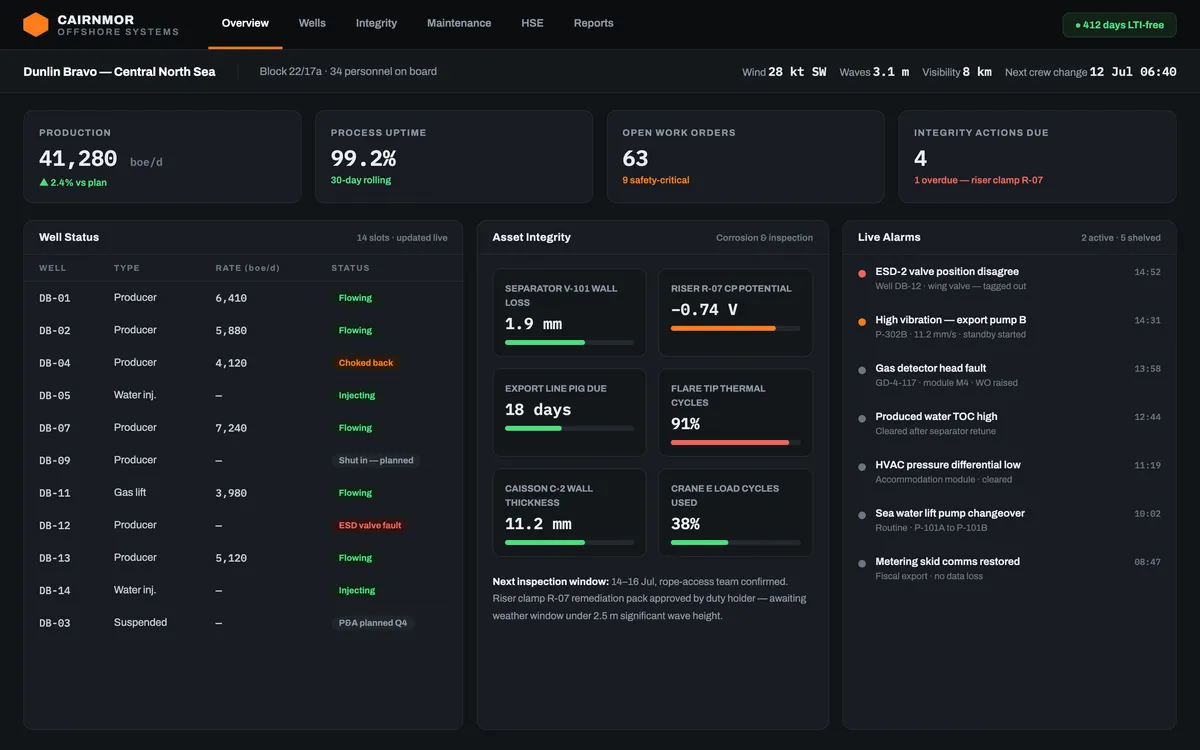
Task: Open the Integrity Actions Due card
Action: click(1037, 157)
